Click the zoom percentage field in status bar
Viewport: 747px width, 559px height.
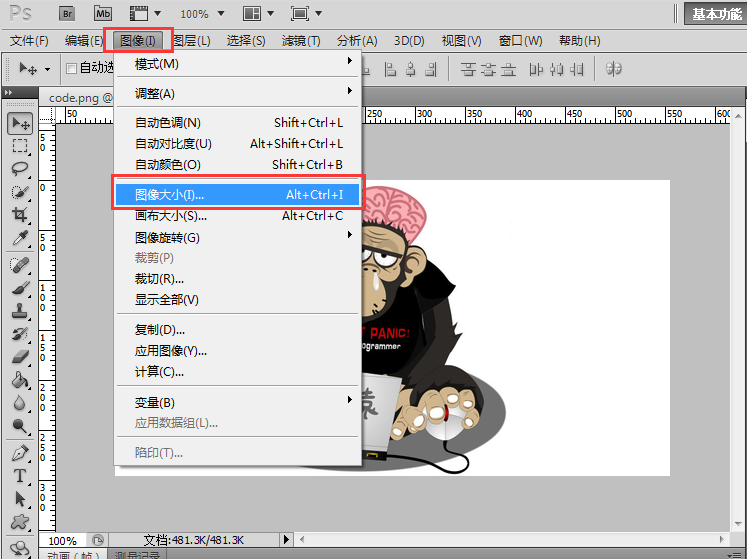click(62, 540)
